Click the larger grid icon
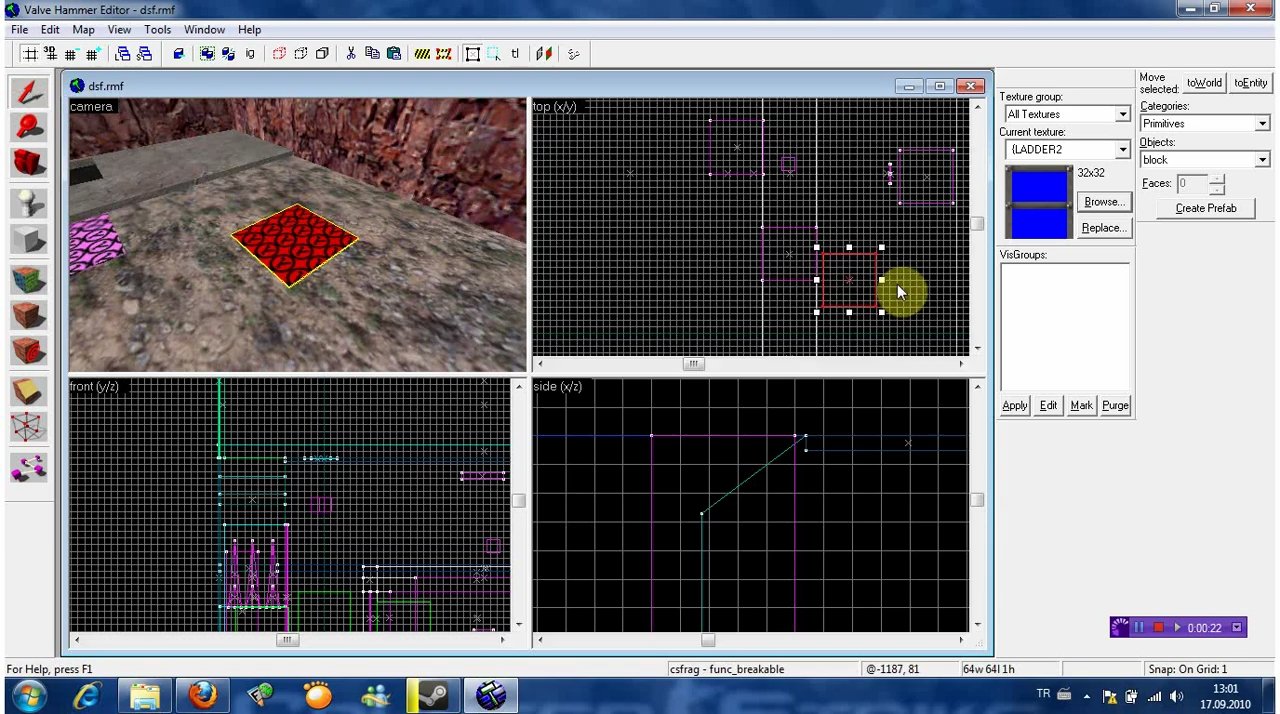This screenshot has width=1280, height=714. coord(92,54)
